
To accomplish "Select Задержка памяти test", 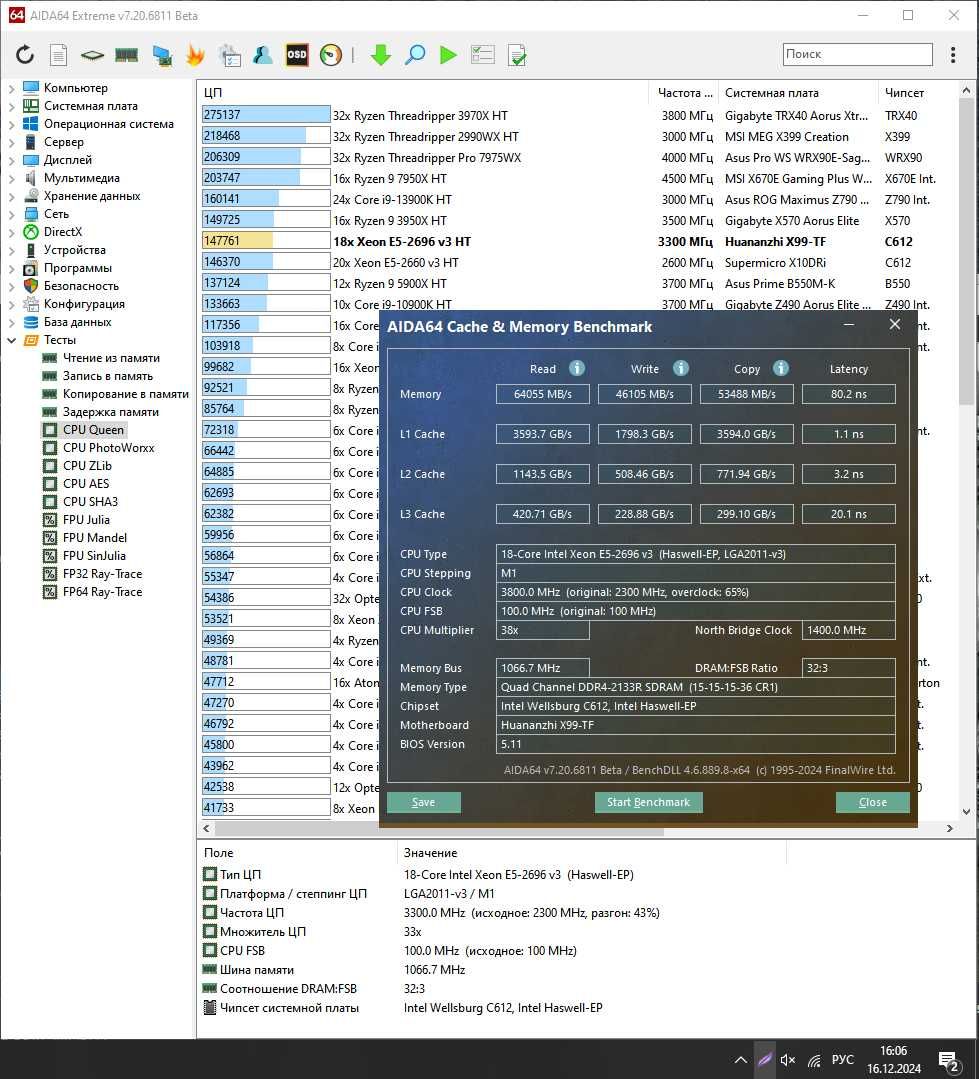I will [x=111, y=412].
